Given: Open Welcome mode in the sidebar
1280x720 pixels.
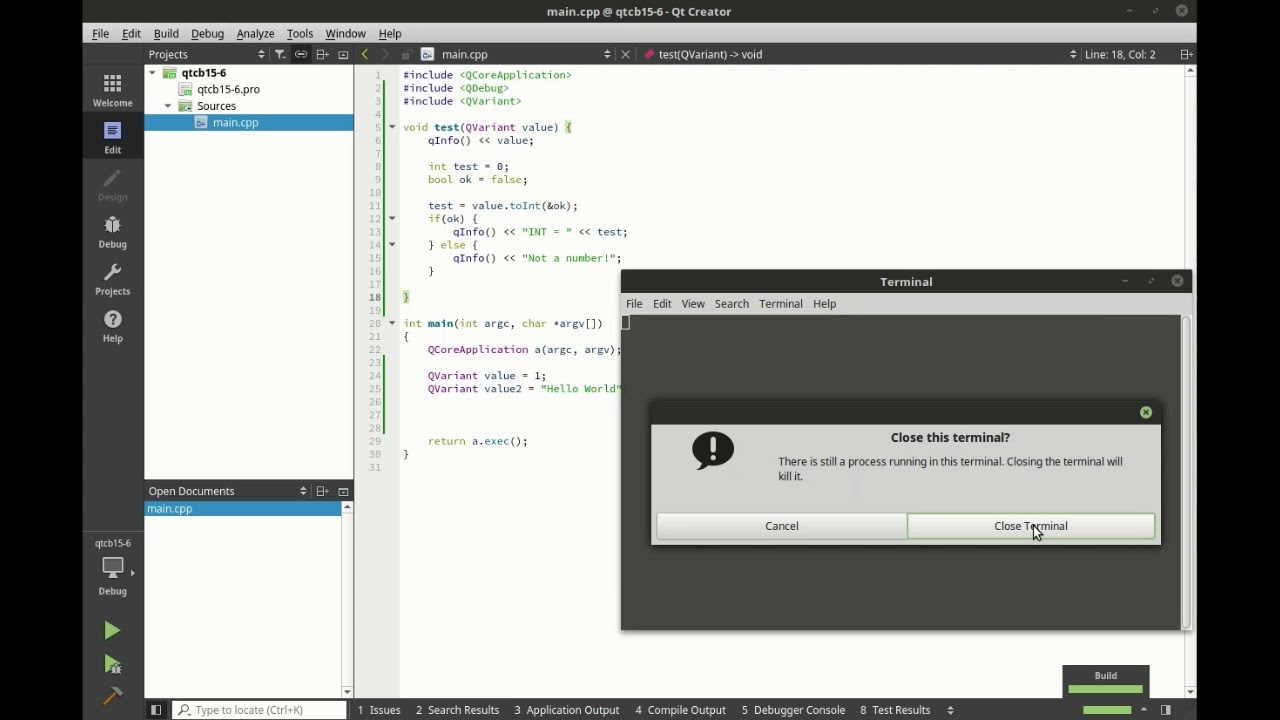Looking at the screenshot, I should click(112, 90).
